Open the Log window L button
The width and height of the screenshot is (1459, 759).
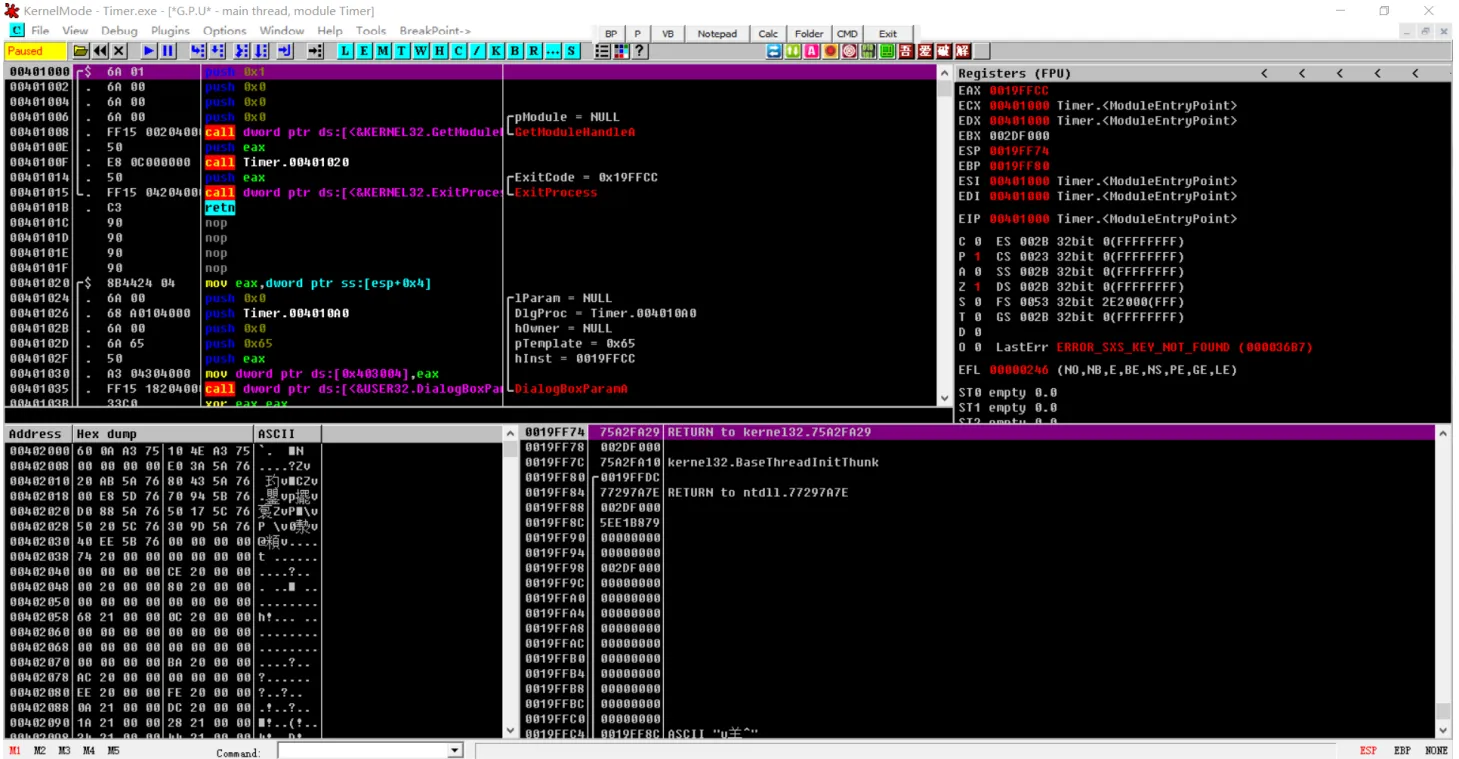click(x=345, y=51)
